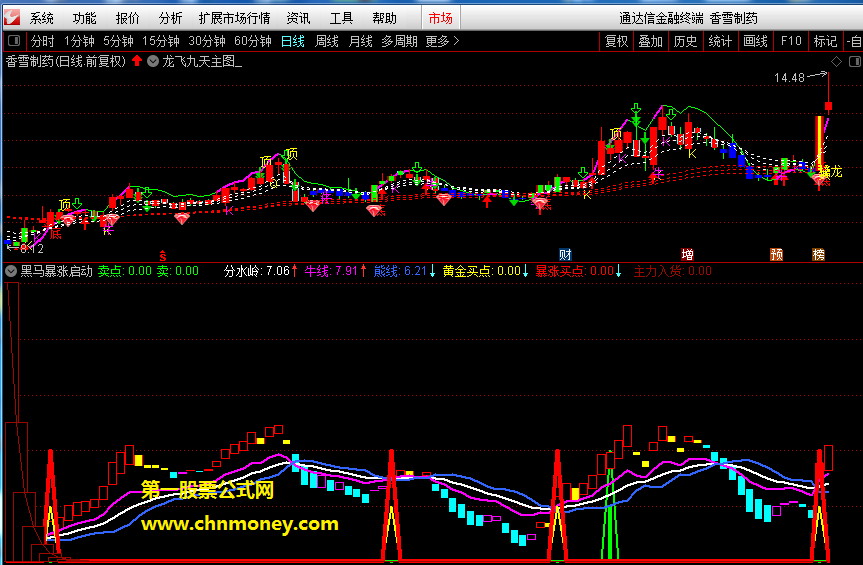
Task: Switch to 分时 intraday view
Action: point(42,41)
